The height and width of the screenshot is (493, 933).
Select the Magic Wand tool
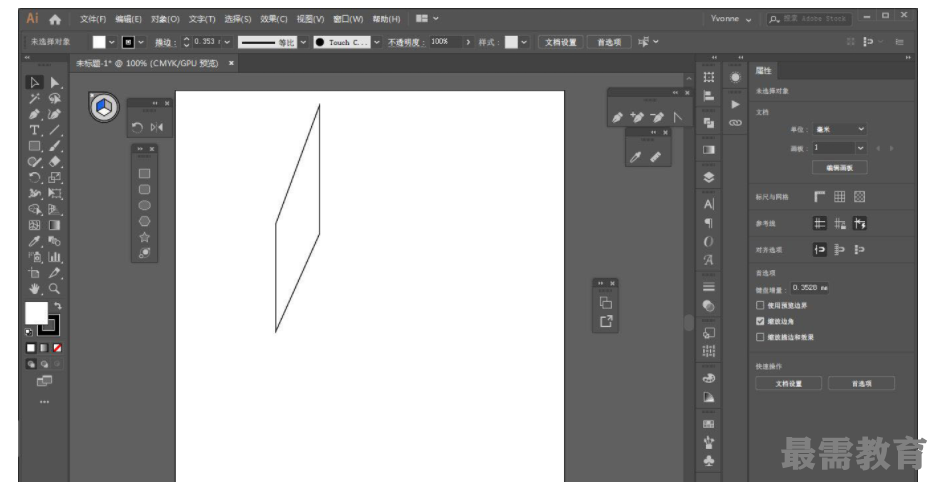pyautogui.click(x=35, y=99)
